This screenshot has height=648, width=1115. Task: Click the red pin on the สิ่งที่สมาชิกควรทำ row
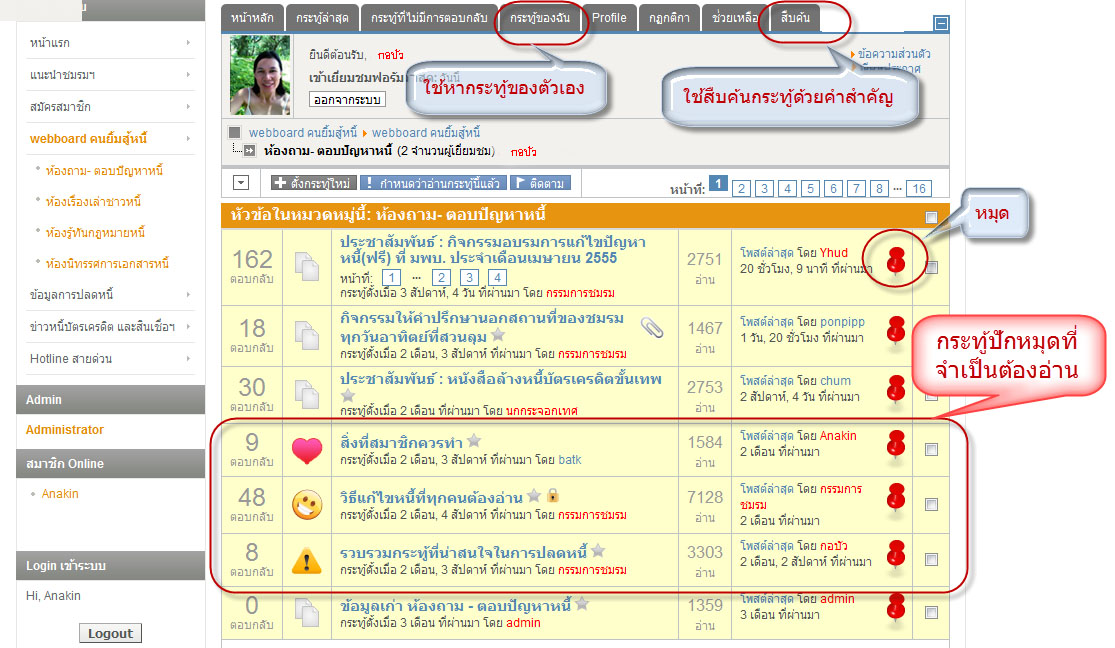coord(896,445)
